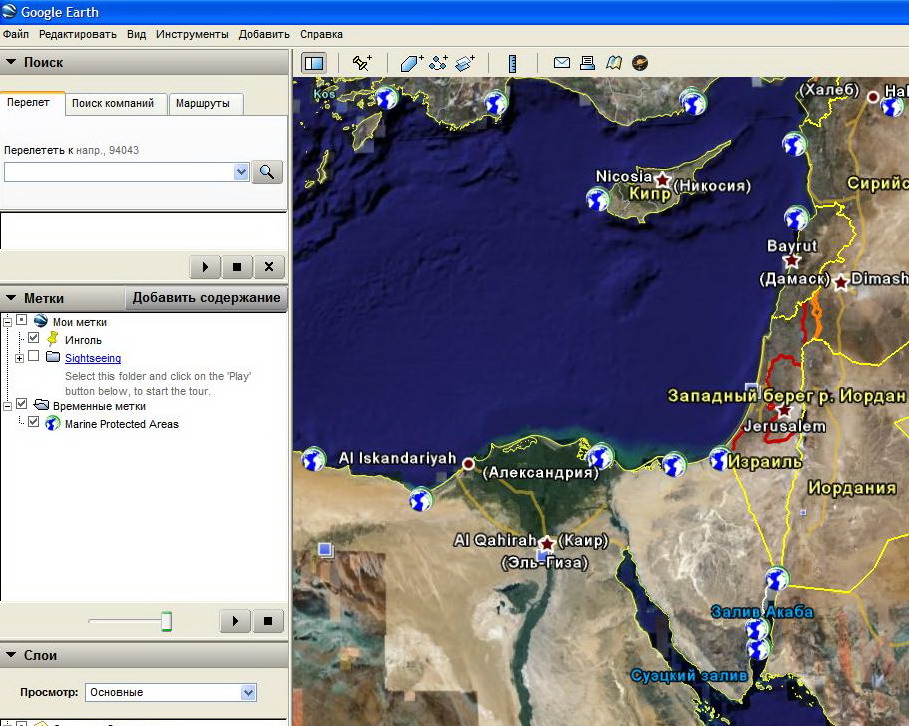909x726 pixels.
Task: Click the Nicosia capital star marker
Action: tap(662, 179)
